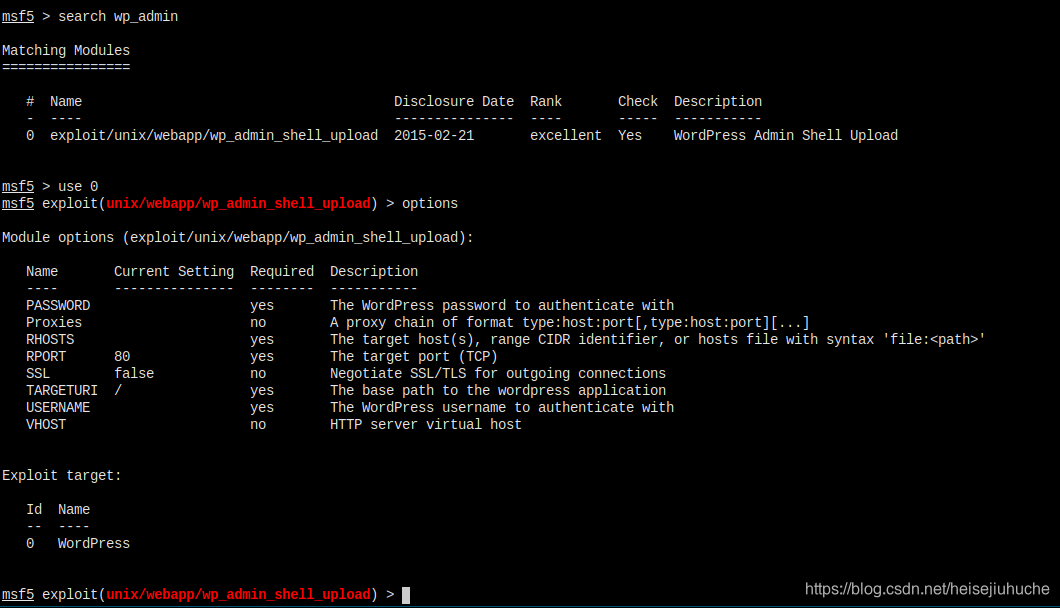This screenshot has height=608, width=1060.
Task: Click 'The WordPress password to authenticate with'
Action: (x=502, y=306)
